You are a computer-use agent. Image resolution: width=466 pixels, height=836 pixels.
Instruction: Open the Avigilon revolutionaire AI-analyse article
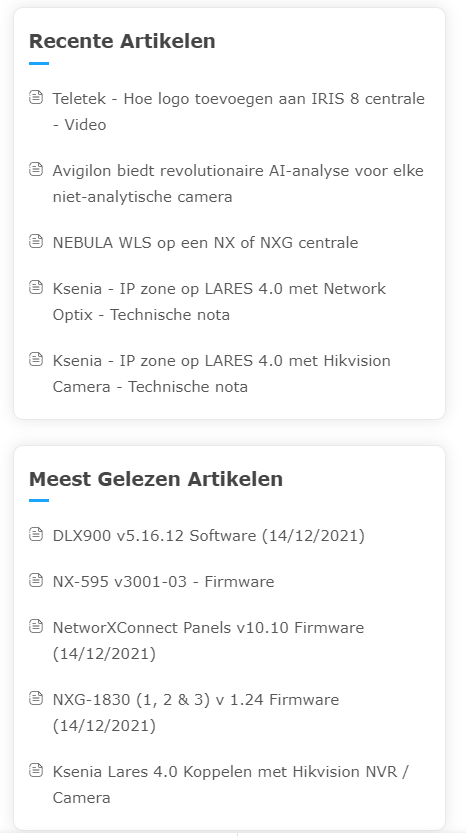[x=238, y=183]
